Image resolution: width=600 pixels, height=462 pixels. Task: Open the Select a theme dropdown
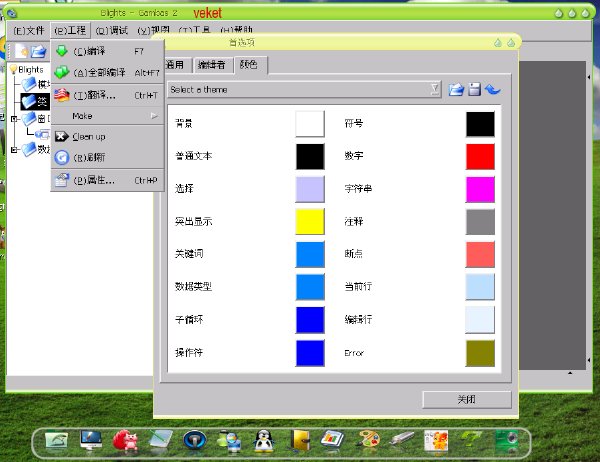tap(305, 90)
